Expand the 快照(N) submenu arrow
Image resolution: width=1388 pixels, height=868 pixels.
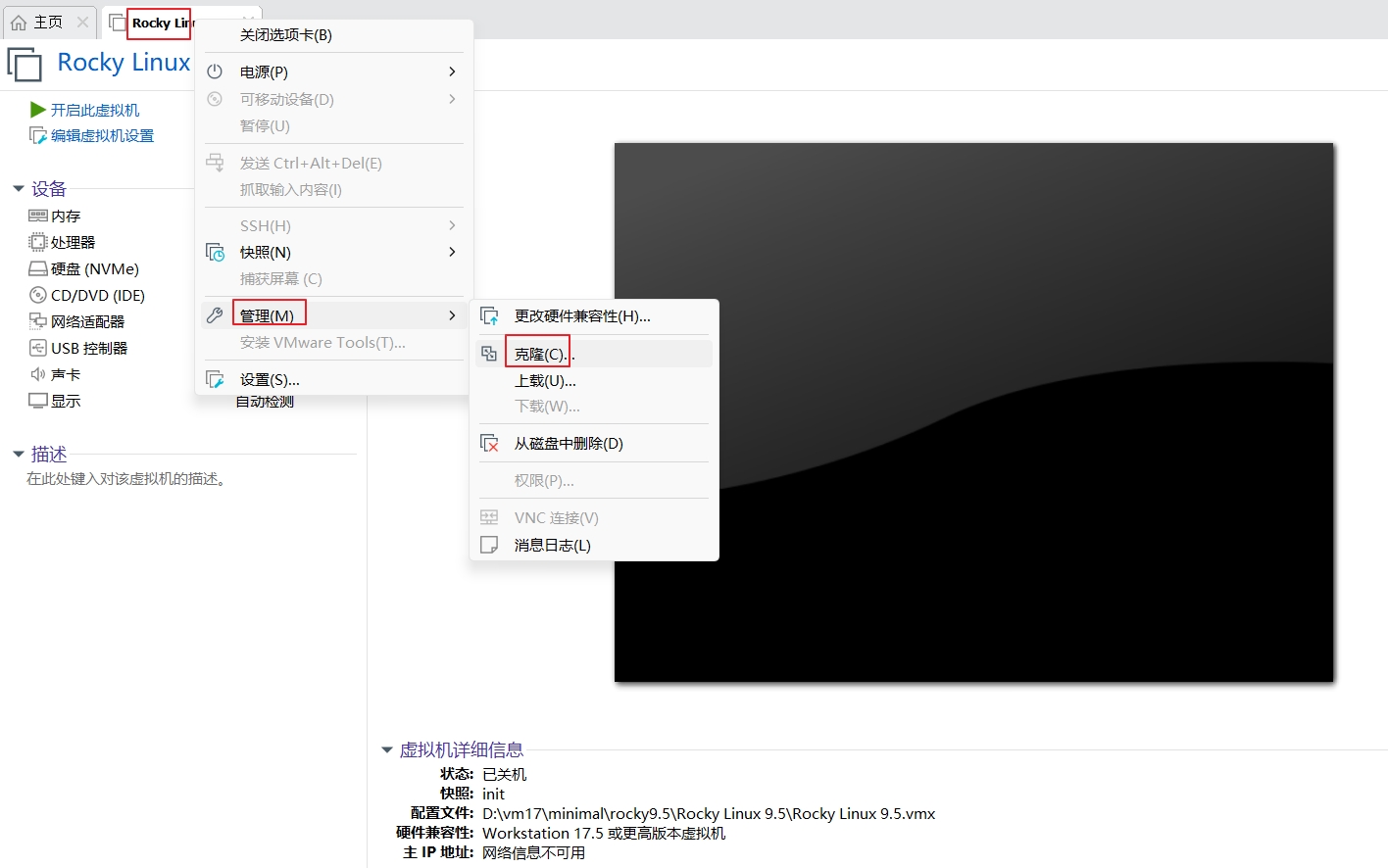tap(452, 252)
